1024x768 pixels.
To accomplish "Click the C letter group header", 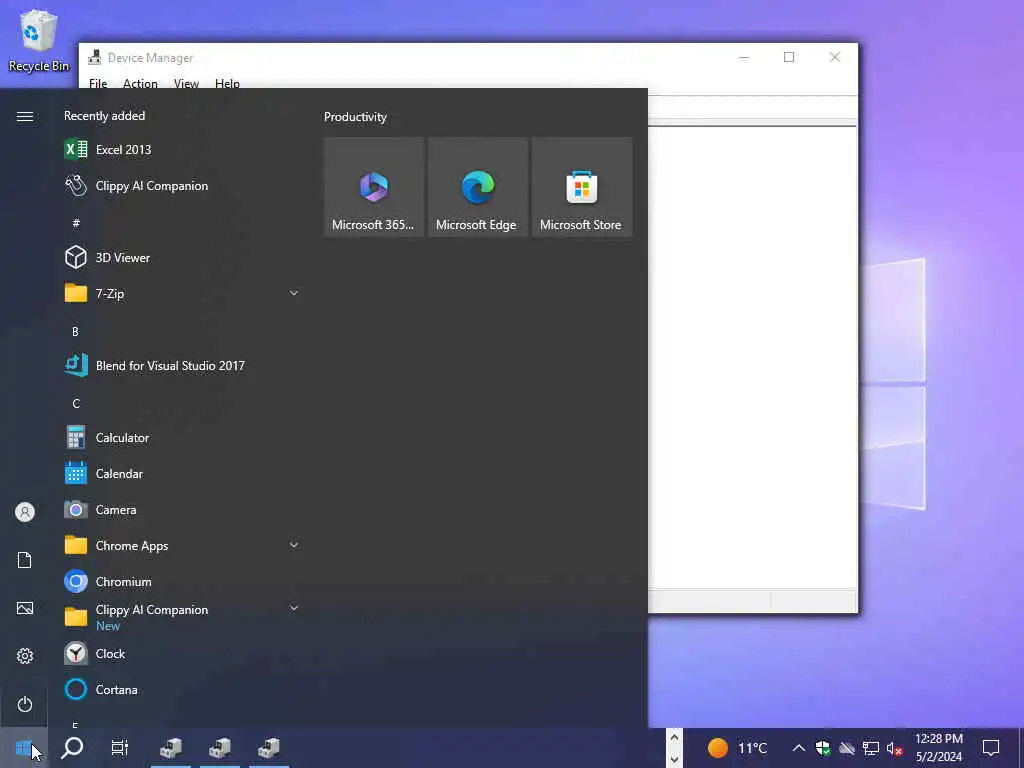I will click(x=76, y=404).
